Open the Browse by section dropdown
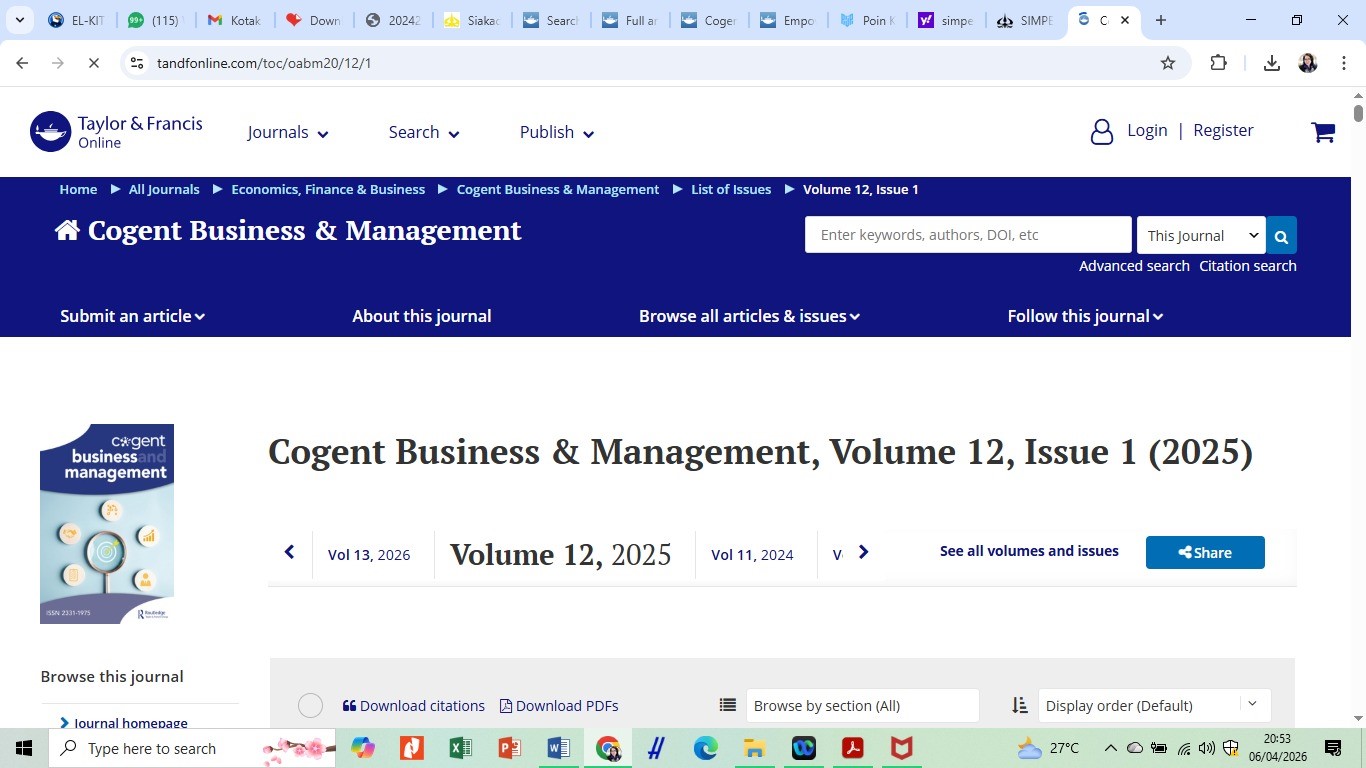The width and height of the screenshot is (1366, 768). coord(862,706)
